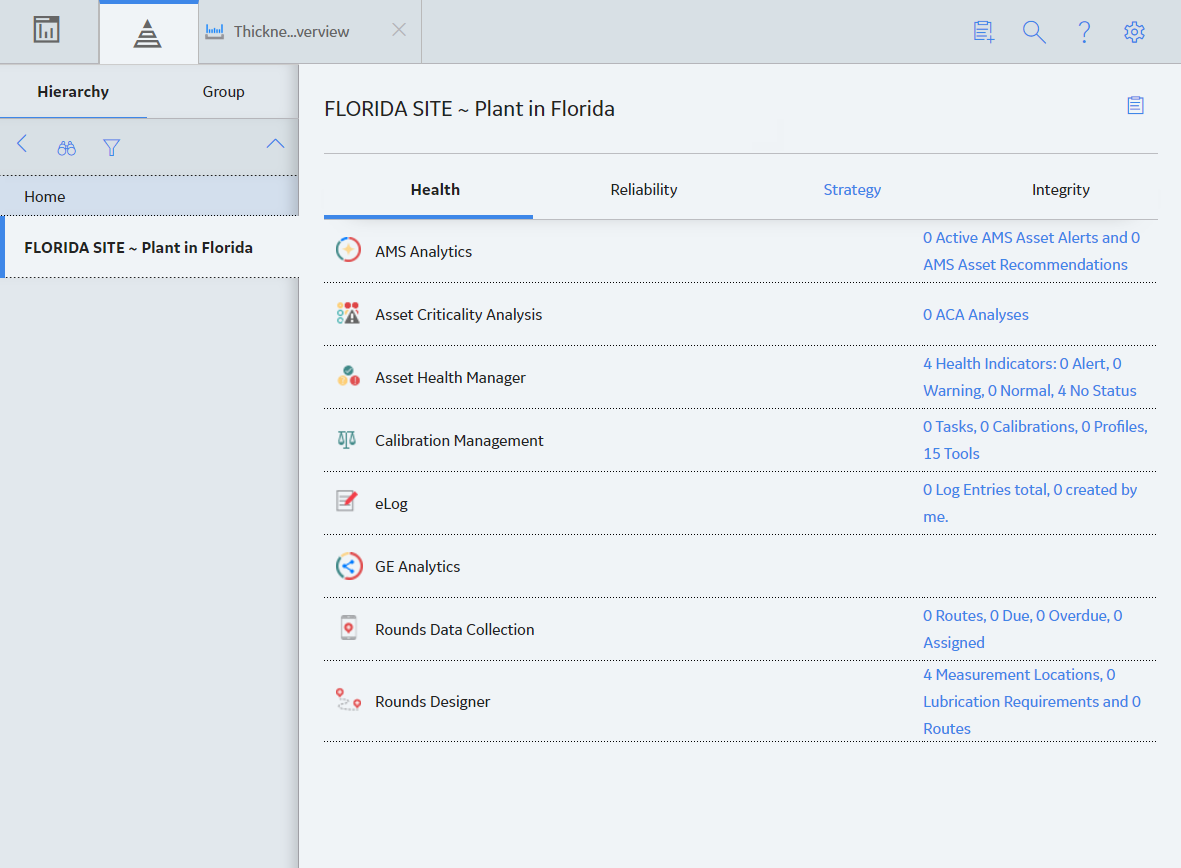The width and height of the screenshot is (1181, 868).
Task: Click the Rounds Data Collection icon
Action: [x=348, y=628]
